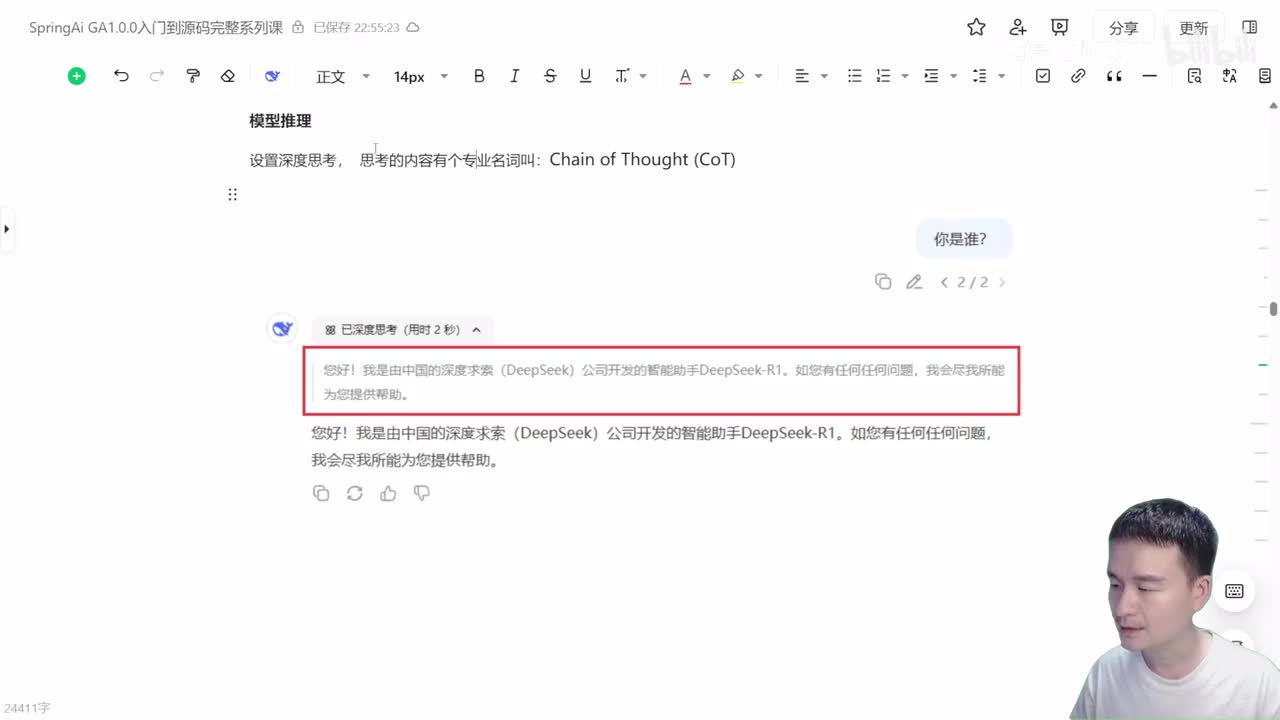
Task: Open line spacing dropdown arrow
Action: point(1002,76)
